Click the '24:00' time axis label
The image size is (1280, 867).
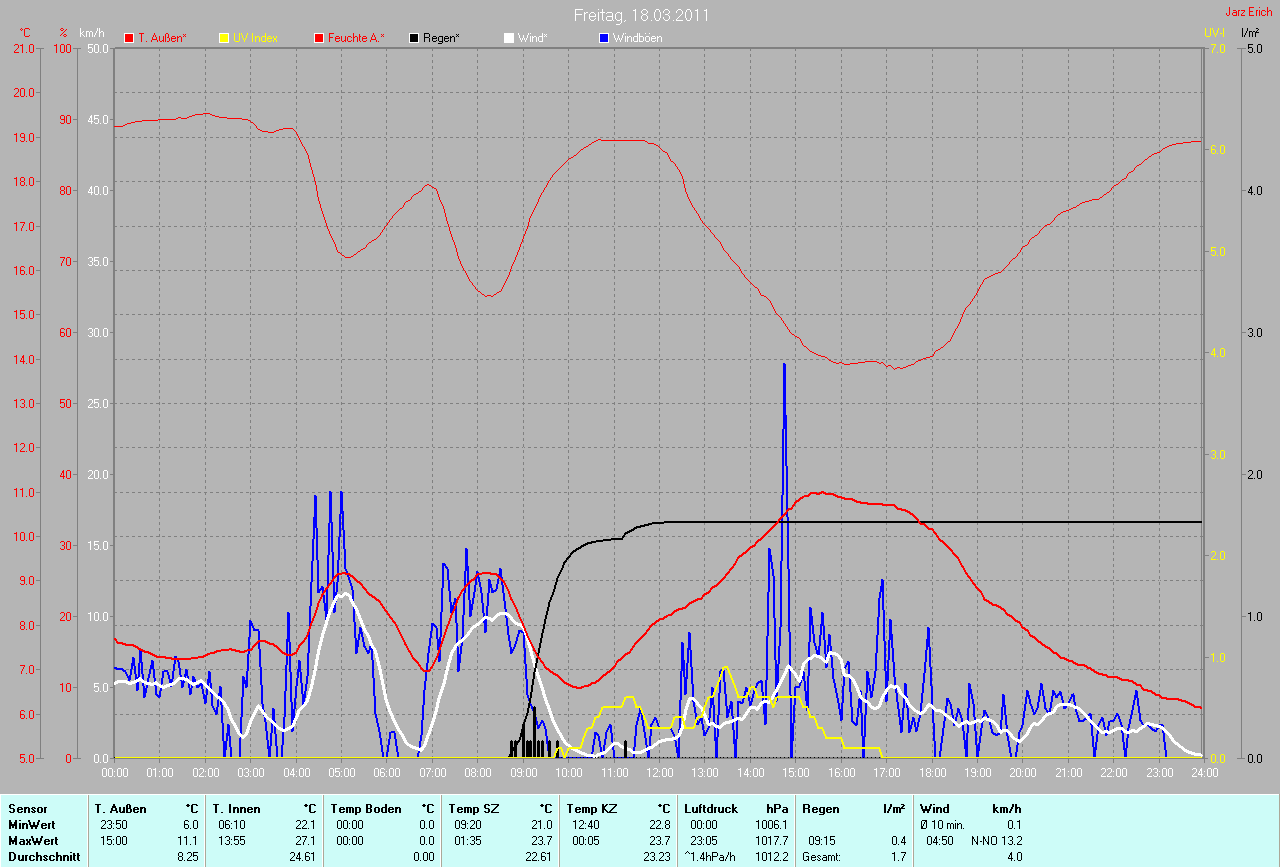tap(1204, 772)
